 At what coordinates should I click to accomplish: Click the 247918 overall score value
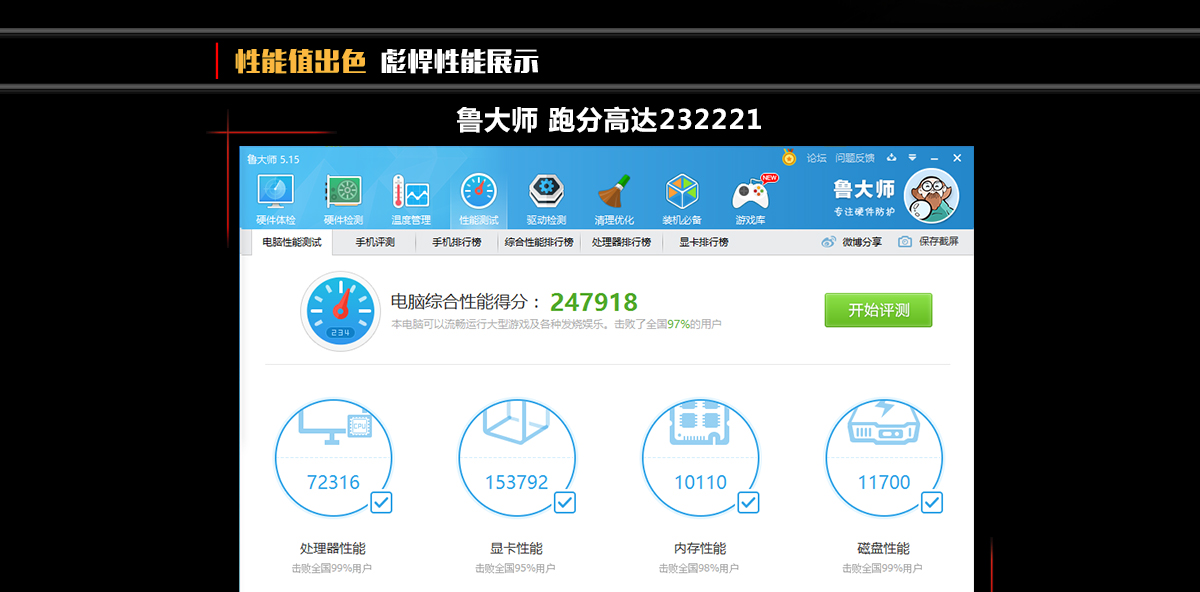(594, 302)
